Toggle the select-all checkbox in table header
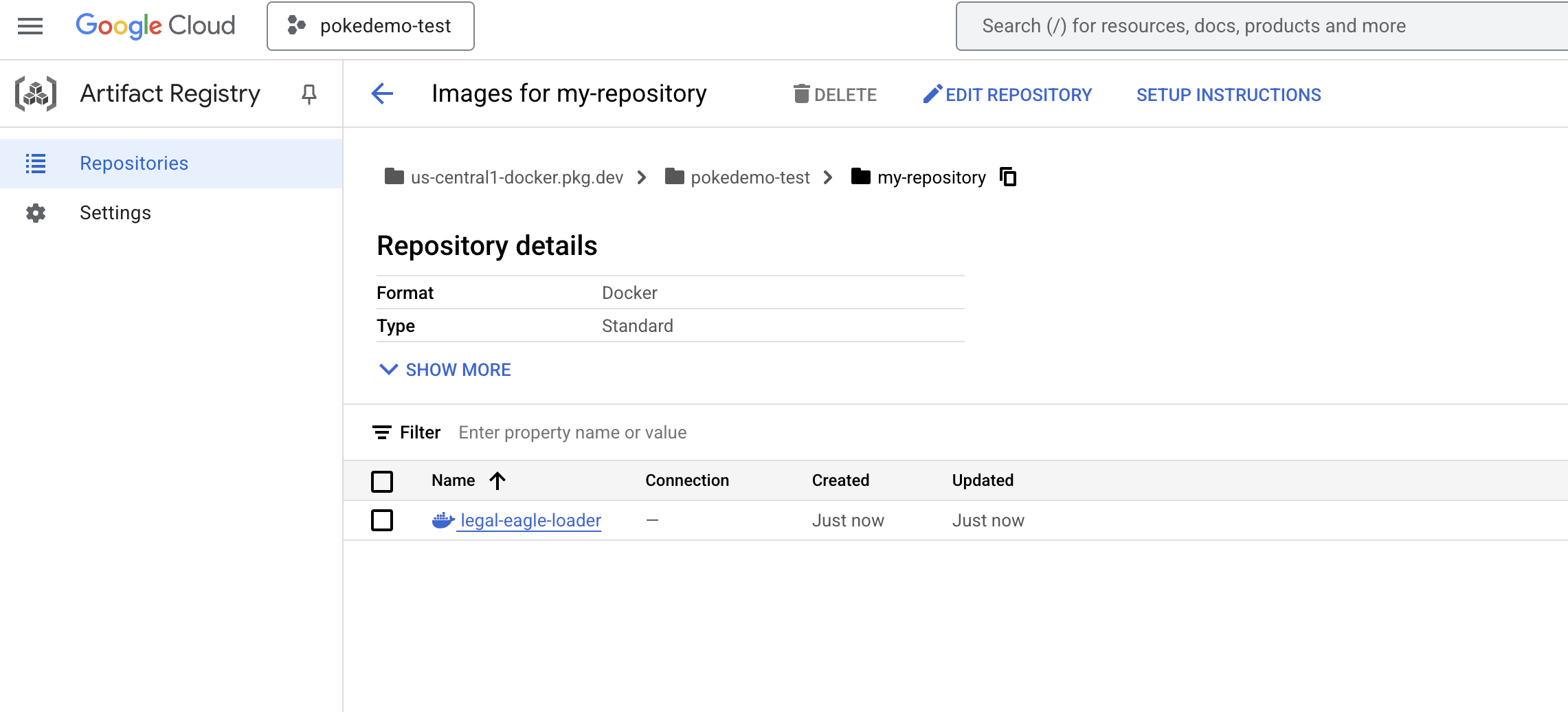This screenshot has width=1568, height=712. (x=382, y=481)
